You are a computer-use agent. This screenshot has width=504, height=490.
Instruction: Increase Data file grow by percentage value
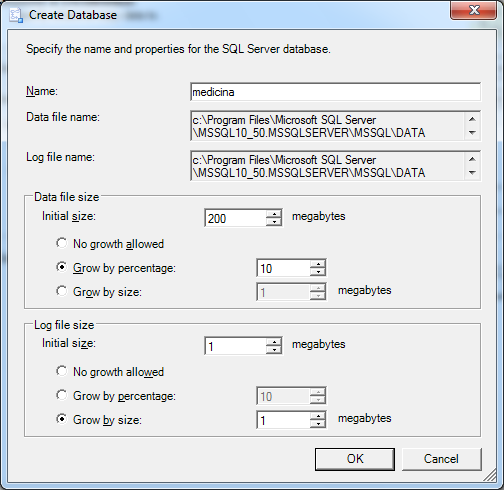pyautogui.click(x=318, y=264)
